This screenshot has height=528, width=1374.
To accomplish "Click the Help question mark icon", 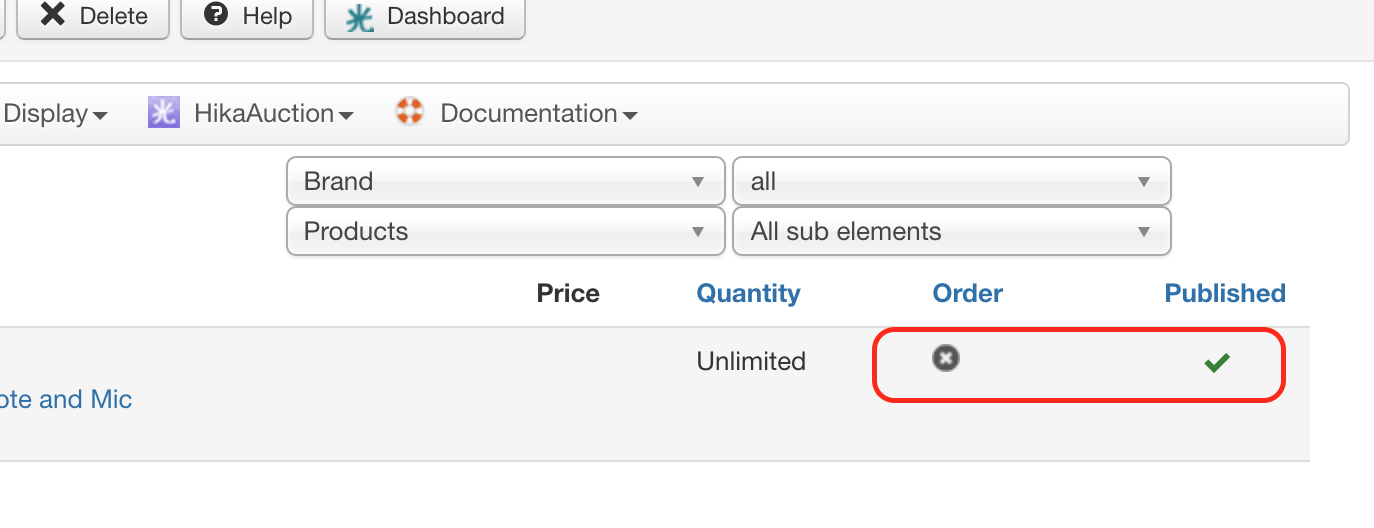I will 215,15.
